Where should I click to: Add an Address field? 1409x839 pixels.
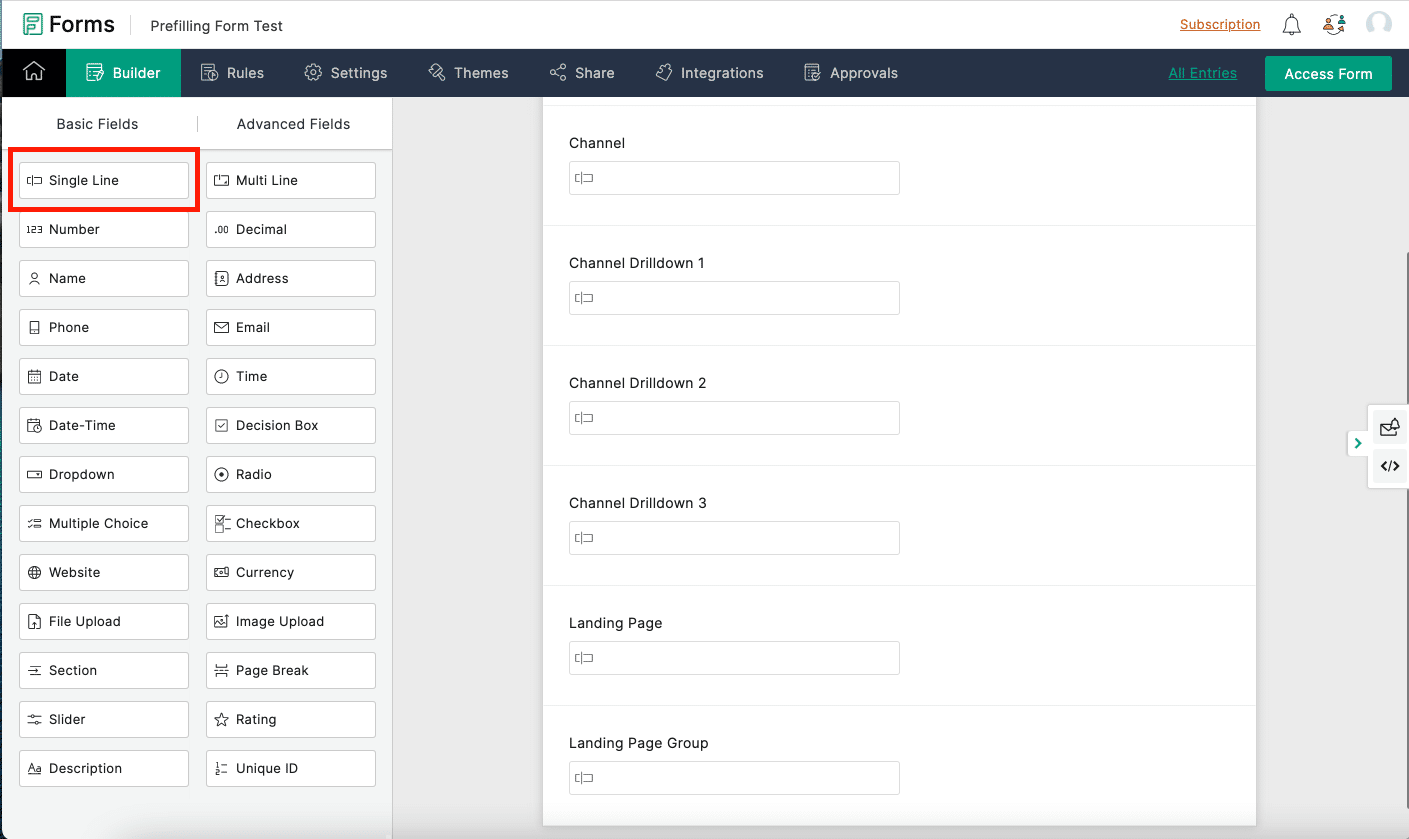pyautogui.click(x=291, y=278)
